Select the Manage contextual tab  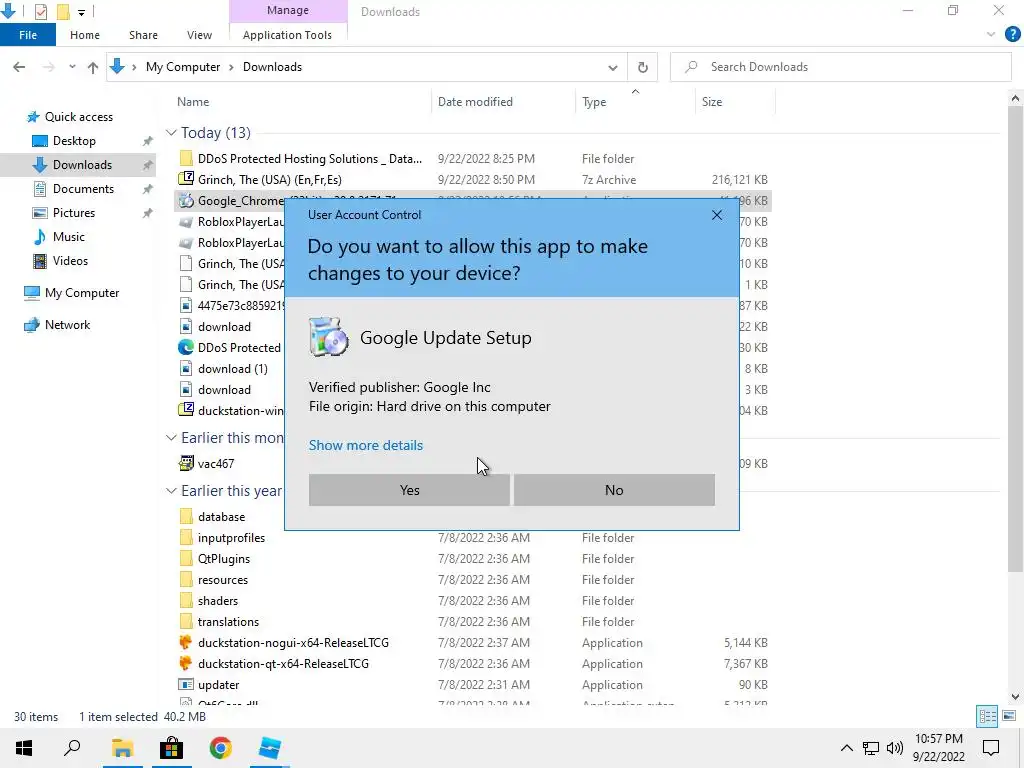click(x=287, y=10)
